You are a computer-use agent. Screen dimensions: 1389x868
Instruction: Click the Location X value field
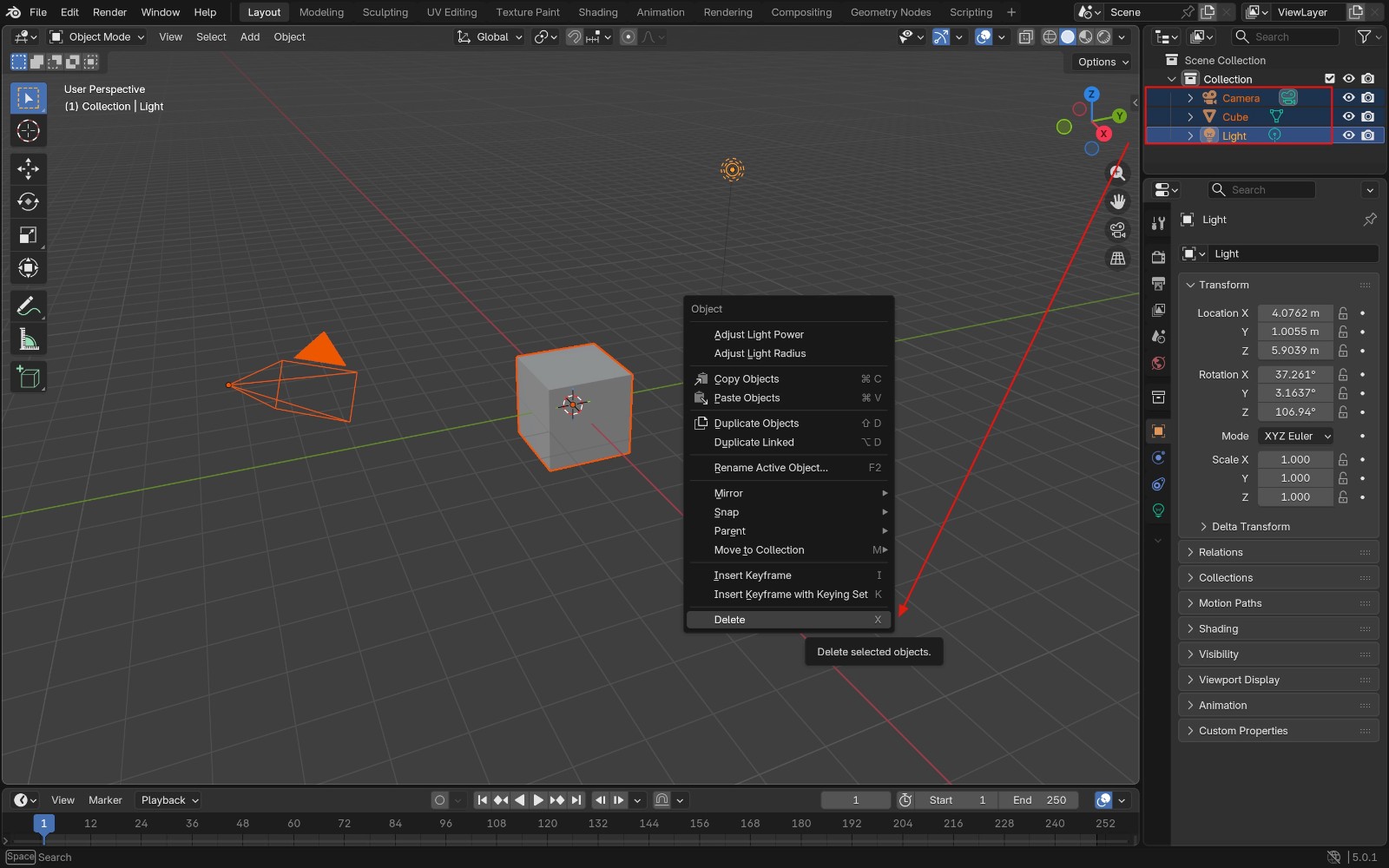1295,313
